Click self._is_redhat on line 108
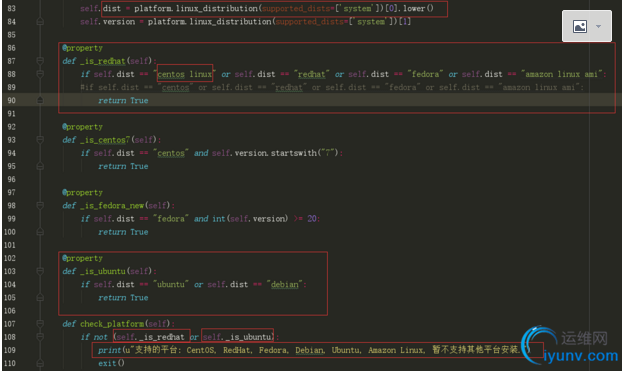The width and height of the screenshot is (624, 372). coord(150,337)
